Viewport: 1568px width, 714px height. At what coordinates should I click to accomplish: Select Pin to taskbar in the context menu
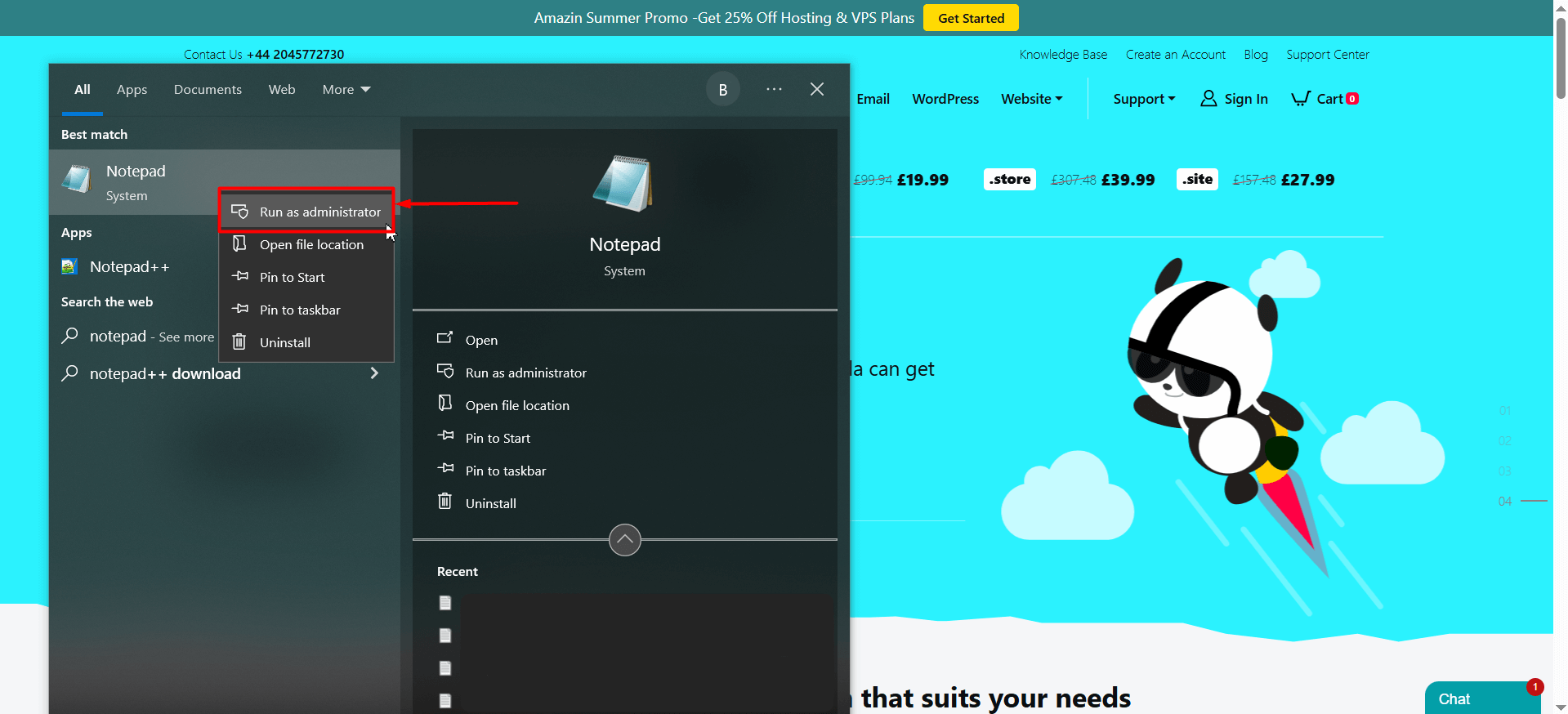point(306,310)
